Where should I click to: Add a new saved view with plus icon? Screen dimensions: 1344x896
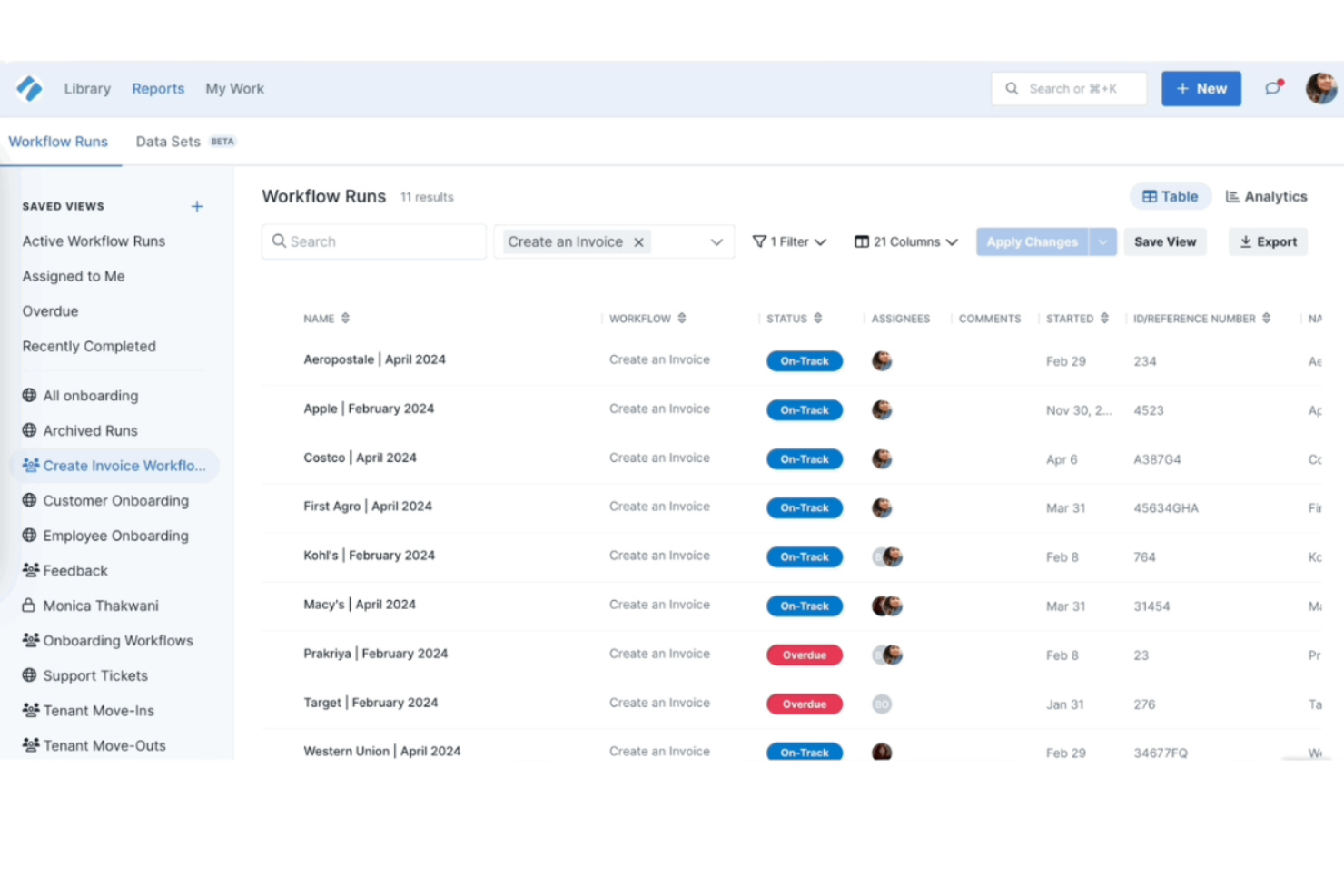(197, 206)
